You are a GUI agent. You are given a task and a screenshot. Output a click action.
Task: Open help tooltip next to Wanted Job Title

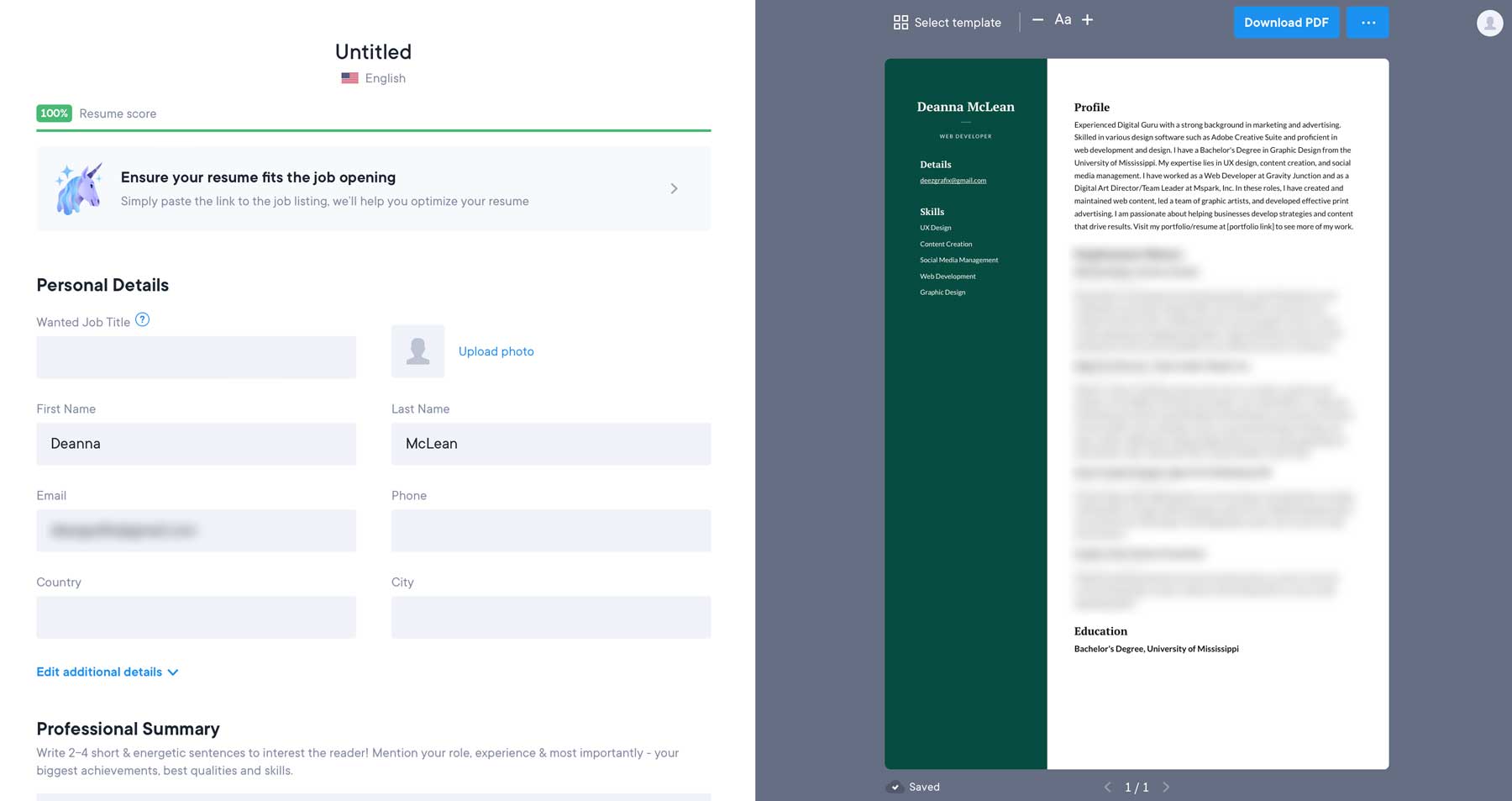click(x=142, y=319)
